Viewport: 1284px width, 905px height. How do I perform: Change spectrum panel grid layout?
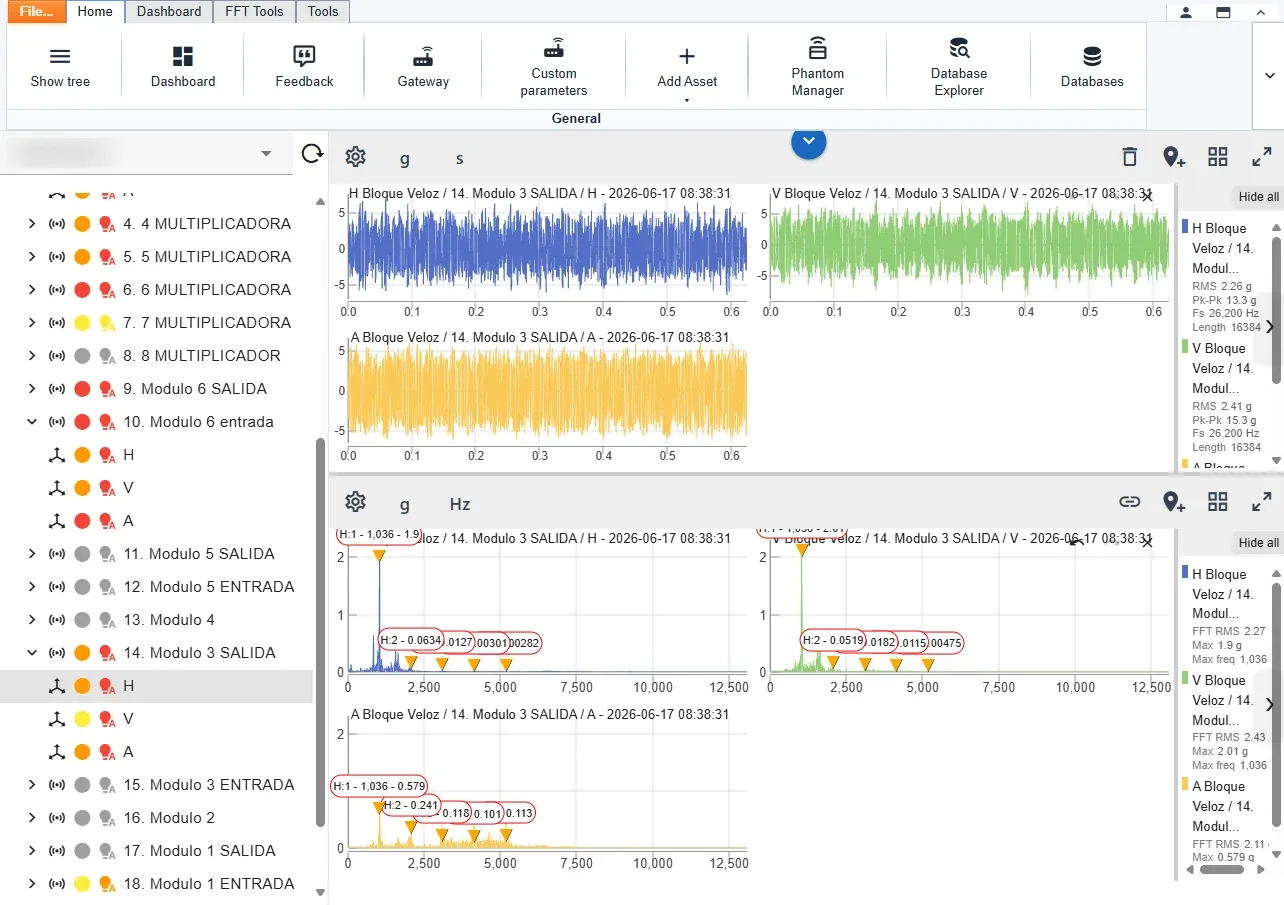[1217, 502]
